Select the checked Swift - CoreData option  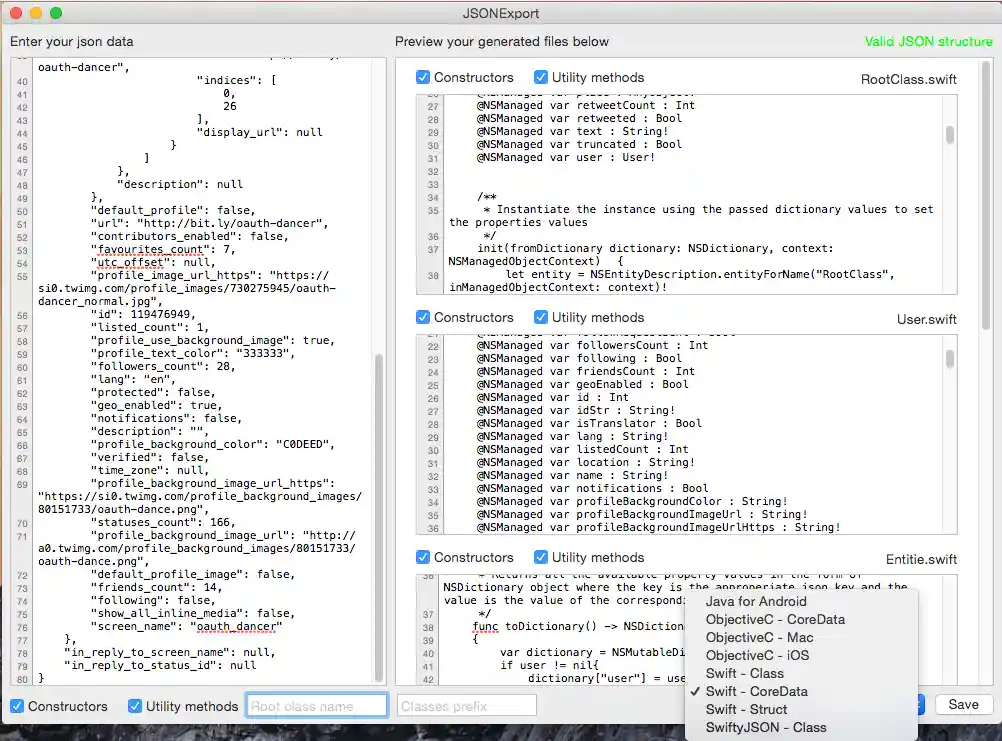click(756, 691)
